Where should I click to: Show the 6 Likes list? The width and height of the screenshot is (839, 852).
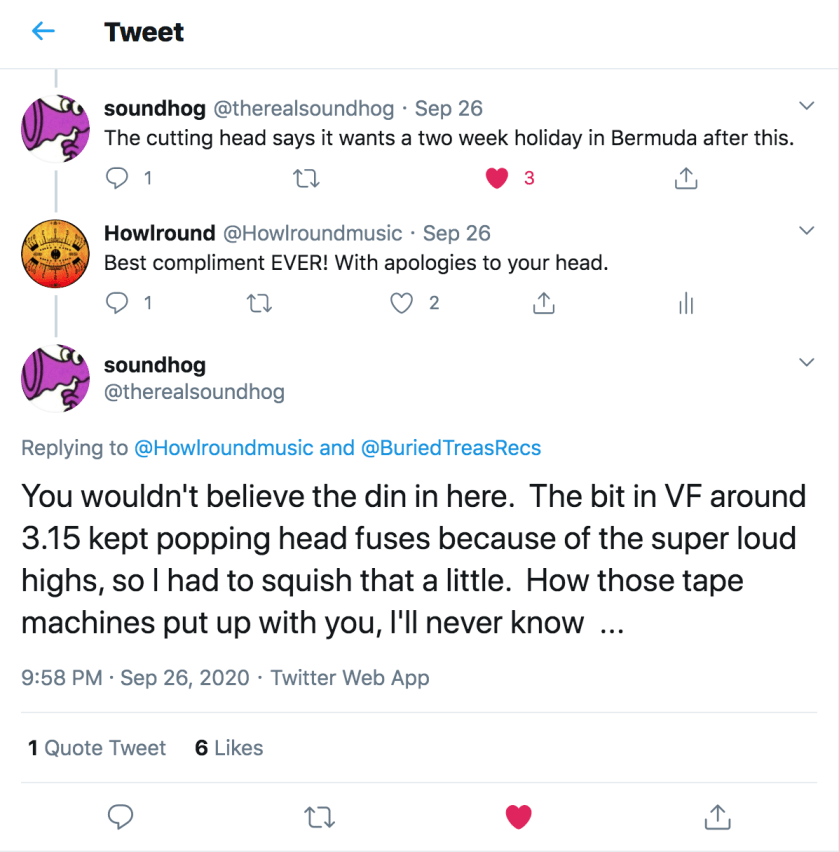tap(229, 747)
